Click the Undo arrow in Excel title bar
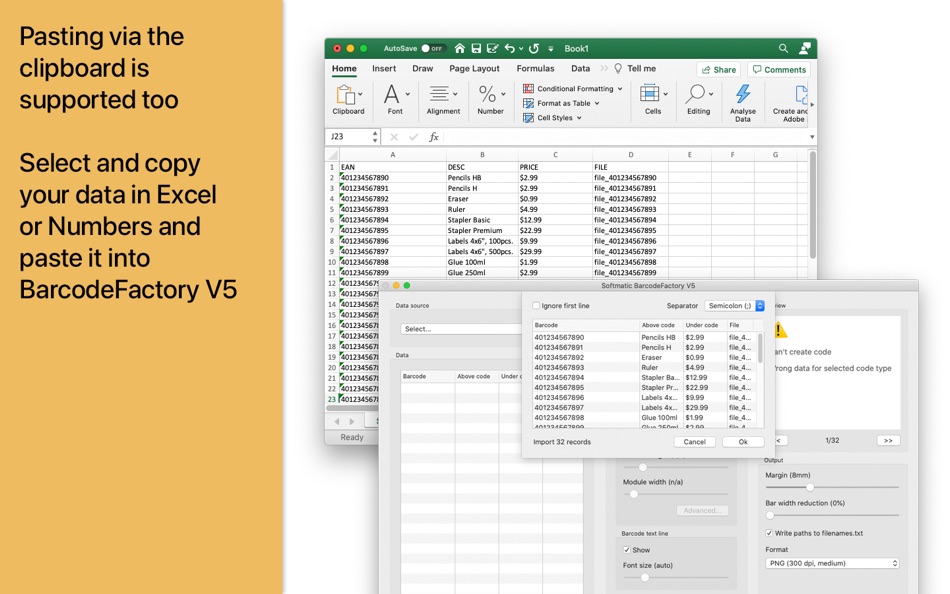Screen dimensions: 950x594 point(510,48)
